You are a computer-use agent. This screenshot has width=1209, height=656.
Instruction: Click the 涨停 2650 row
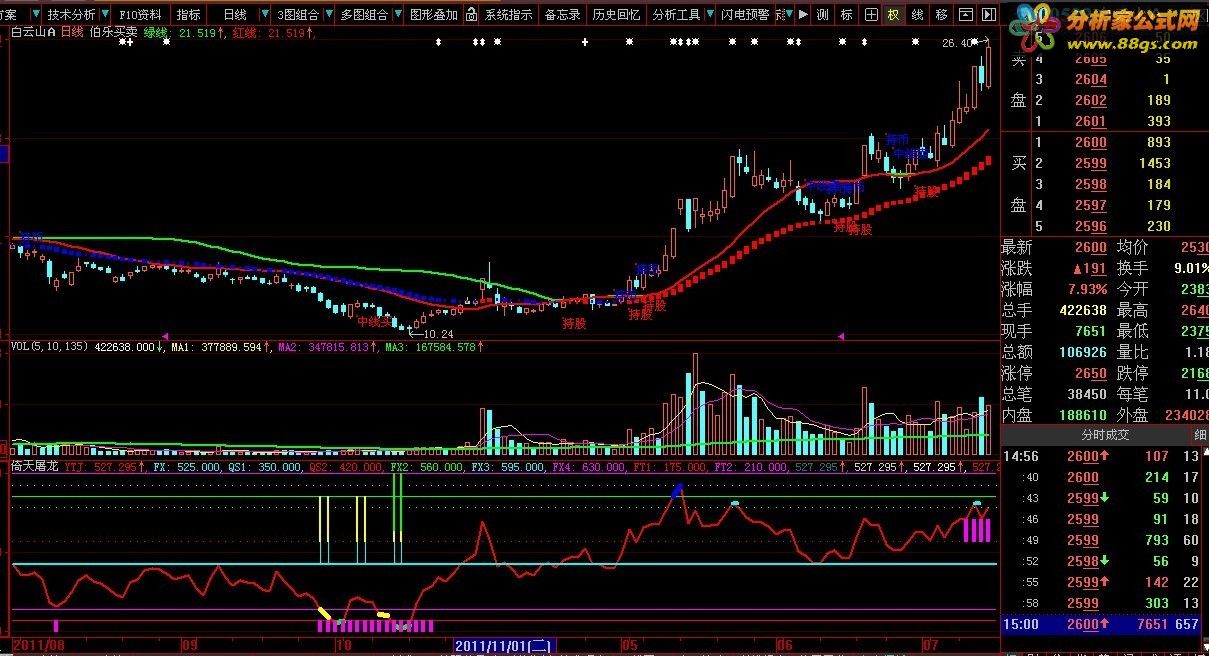pos(1054,373)
